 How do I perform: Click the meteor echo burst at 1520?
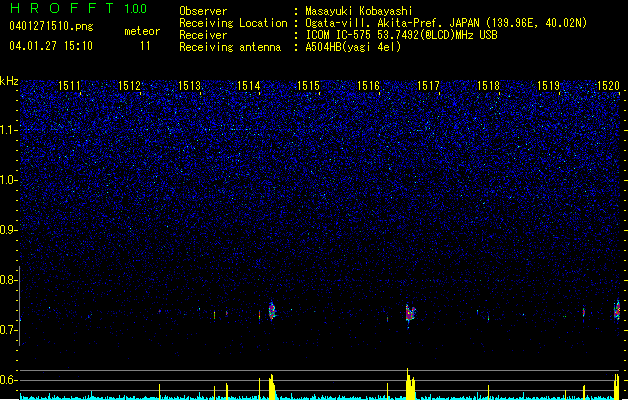pyautogui.click(x=617, y=310)
